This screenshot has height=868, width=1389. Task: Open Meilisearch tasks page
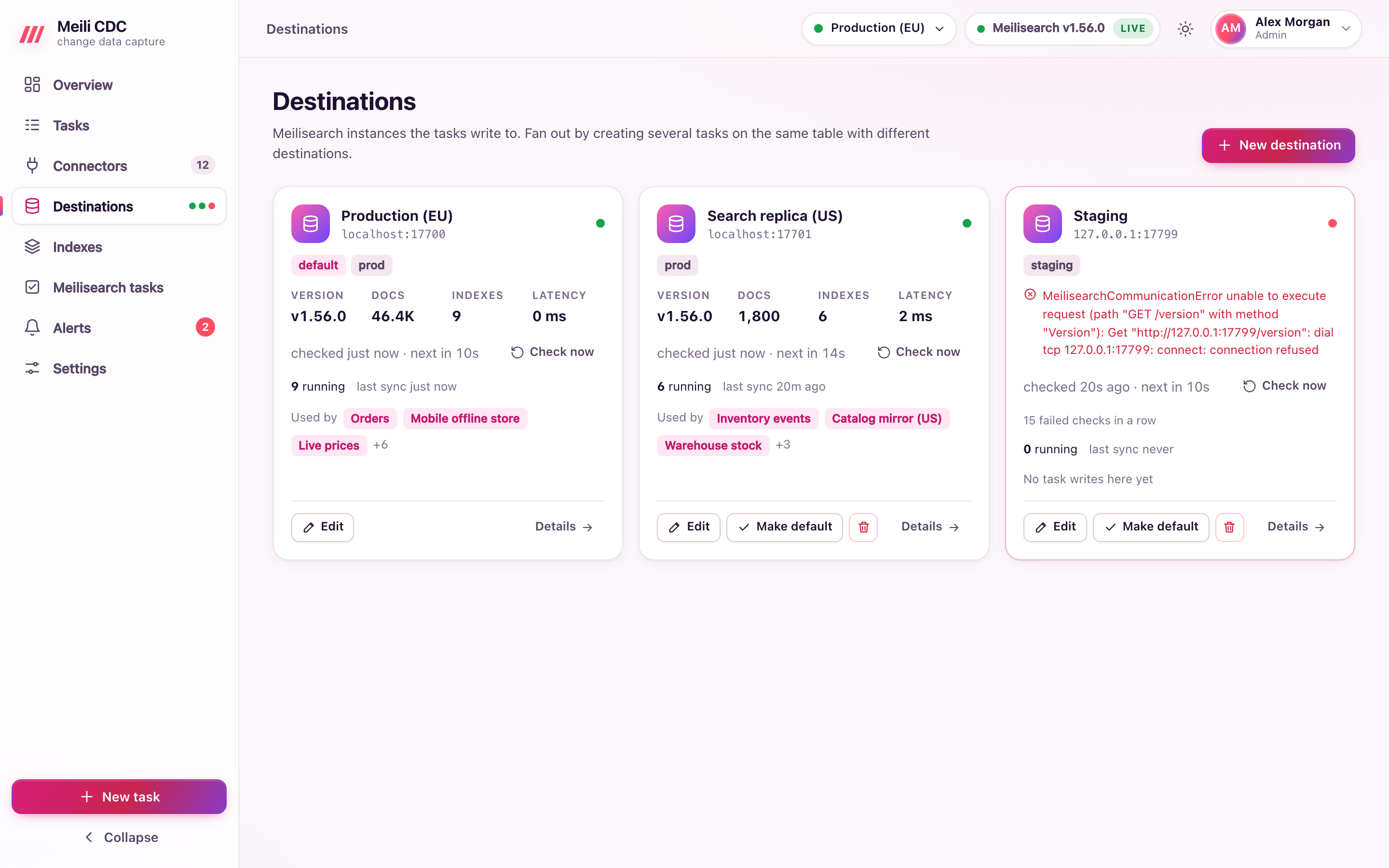[119, 287]
